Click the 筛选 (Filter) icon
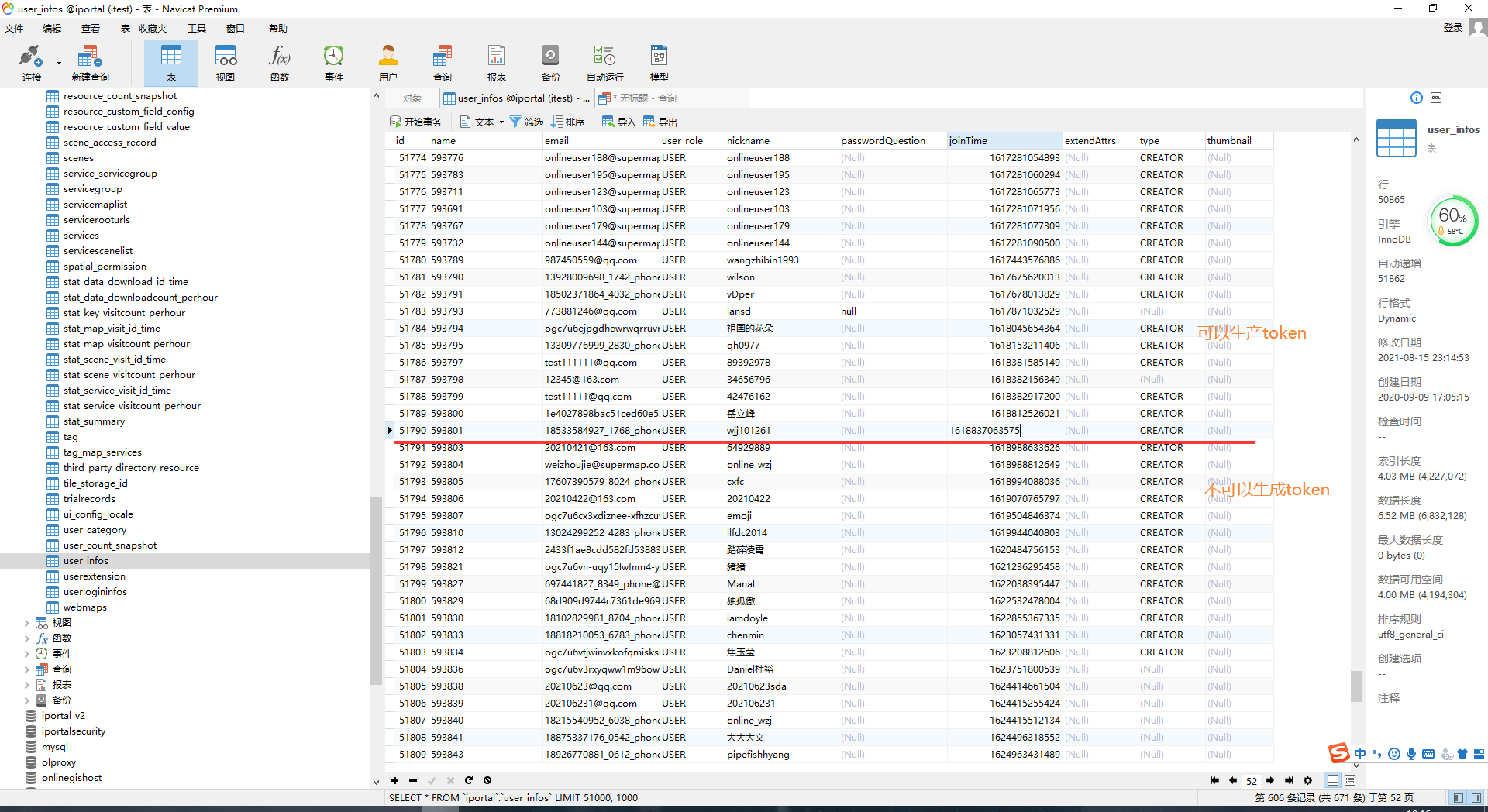The width and height of the screenshot is (1488, 812). 525,122
